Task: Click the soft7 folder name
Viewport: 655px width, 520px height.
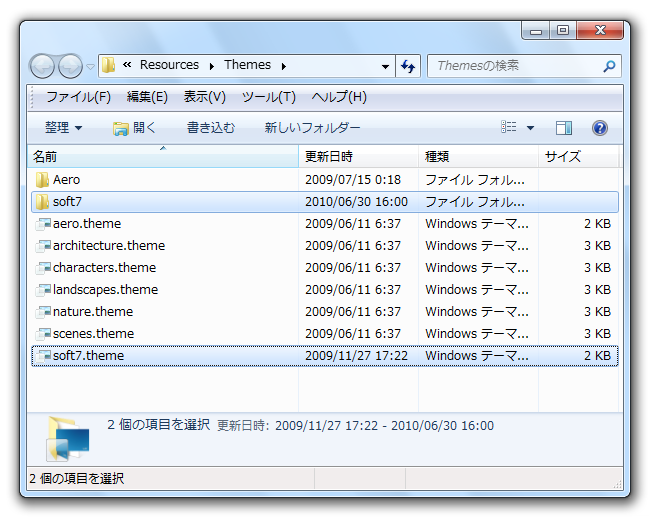Action: [x=67, y=202]
